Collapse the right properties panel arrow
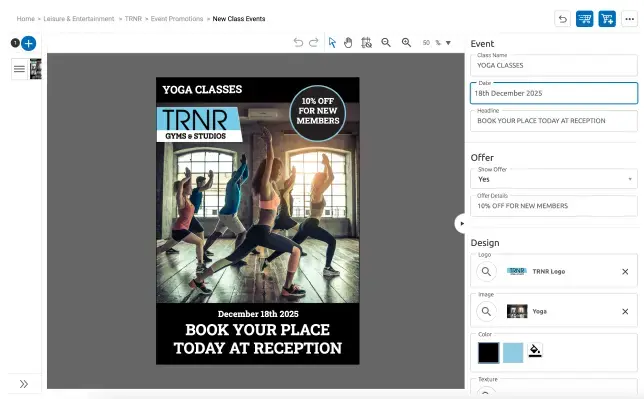Image resolution: width=644 pixels, height=399 pixels. pos(462,224)
